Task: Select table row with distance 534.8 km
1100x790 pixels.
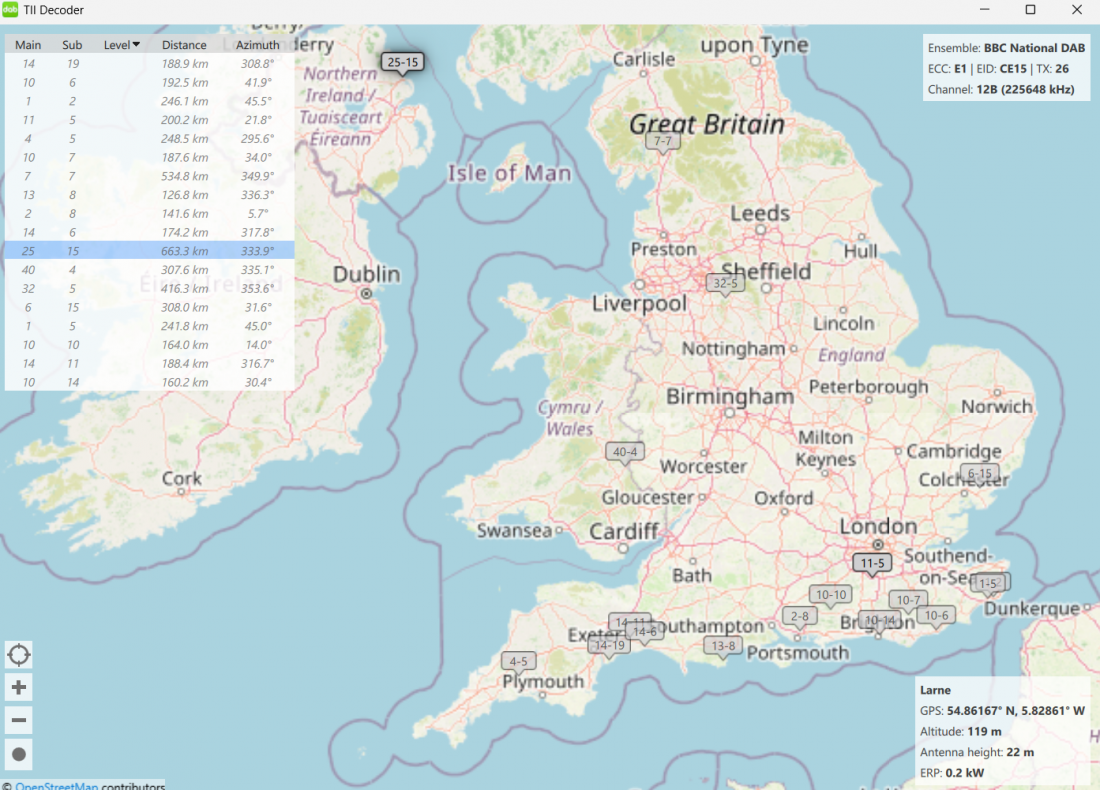Action: pos(149,176)
